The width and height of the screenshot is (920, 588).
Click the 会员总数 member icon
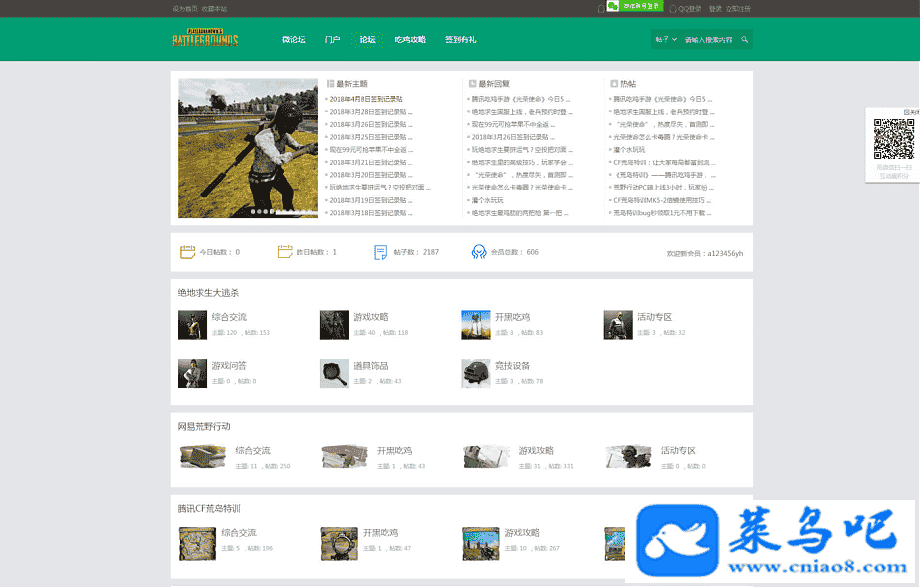(x=479, y=252)
